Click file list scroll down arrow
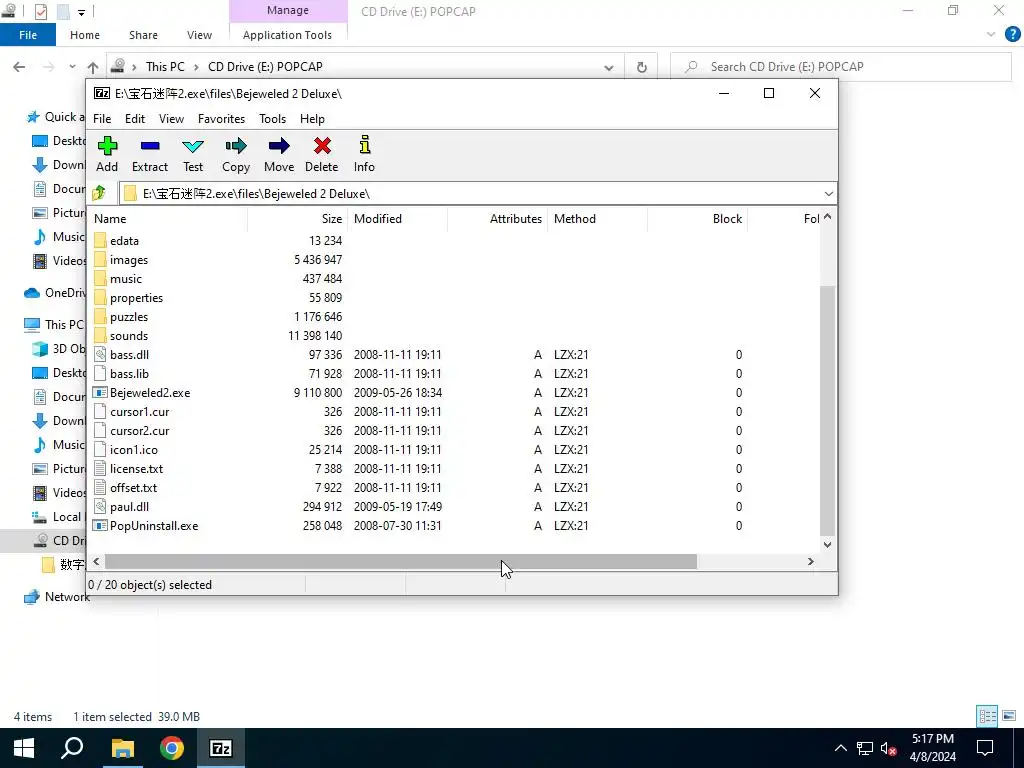This screenshot has width=1024, height=768. point(827,544)
